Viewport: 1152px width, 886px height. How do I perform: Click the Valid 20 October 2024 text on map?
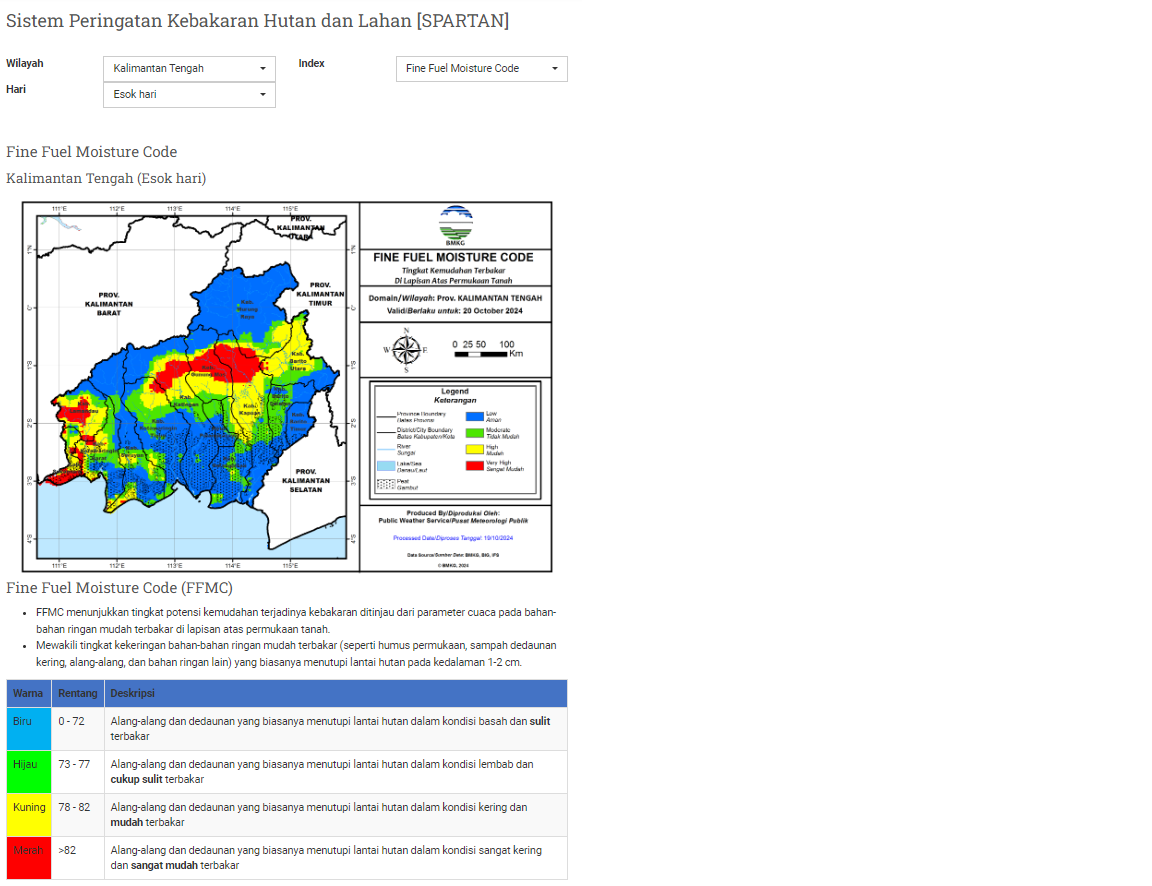455,311
